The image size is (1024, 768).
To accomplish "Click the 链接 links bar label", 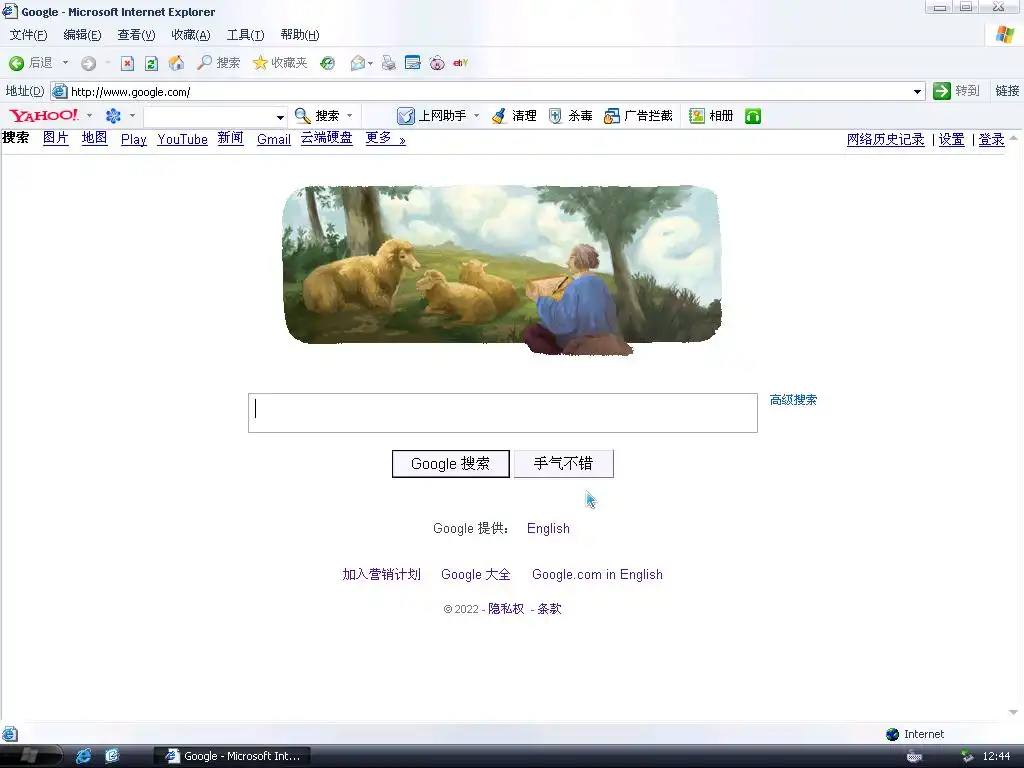I will pyautogui.click(x=1007, y=91).
